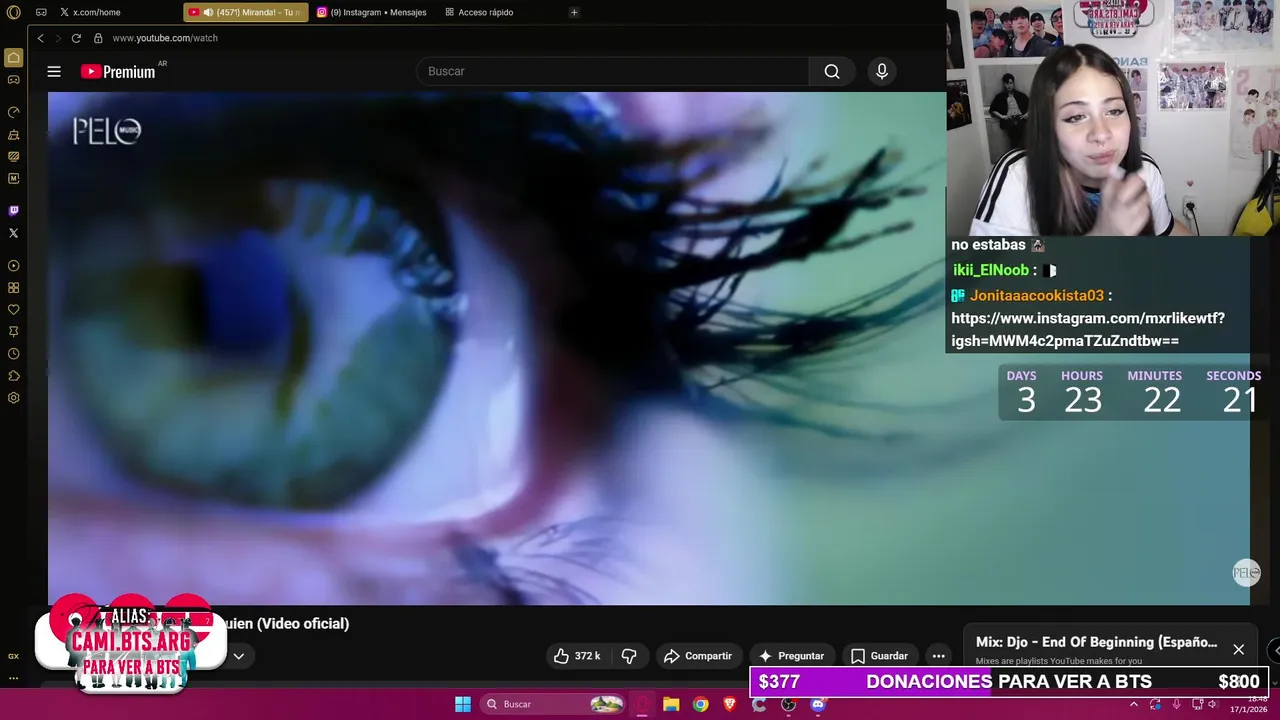Dislike the video
The height and width of the screenshot is (720, 1280).
coord(629,656)
